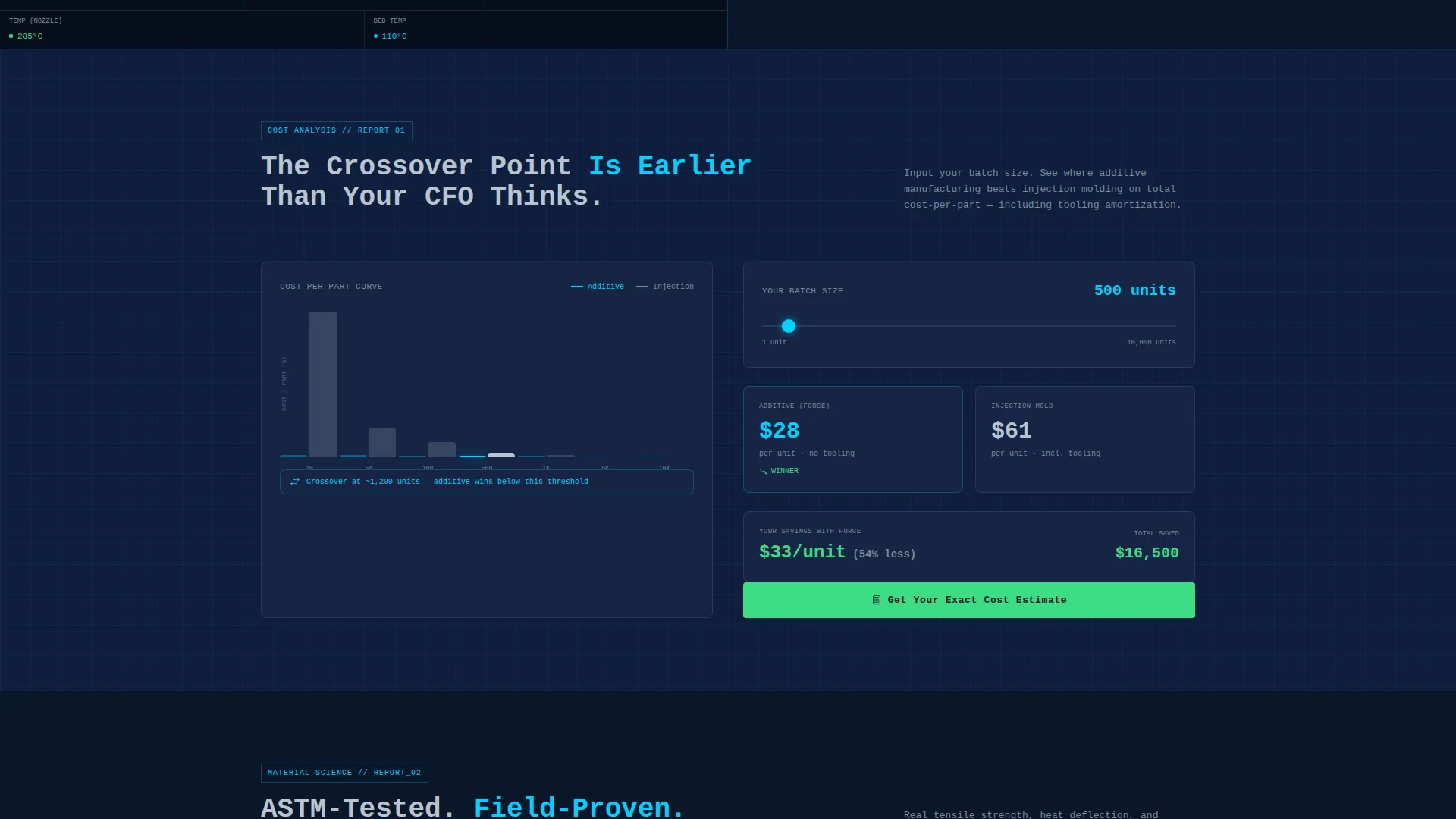Click the INJECTION MOLD card heading
This screenshot has width=1456, height=819.
(1021, 406)
